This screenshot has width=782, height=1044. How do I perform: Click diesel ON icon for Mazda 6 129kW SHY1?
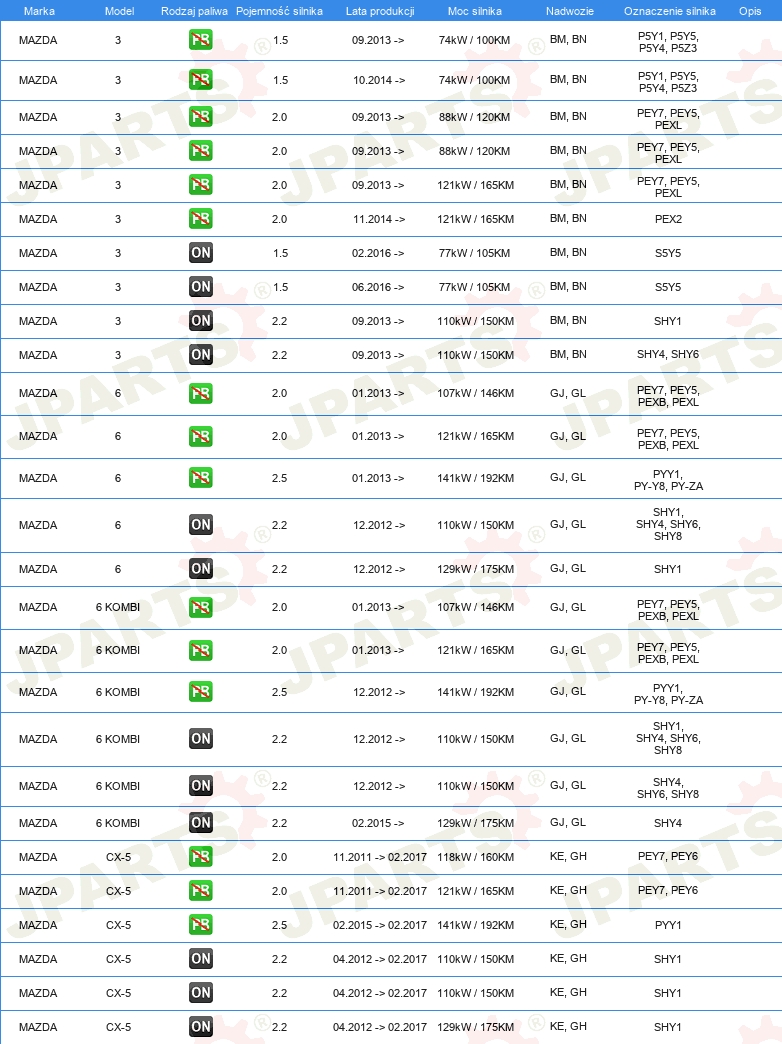[x=200, y=569]
